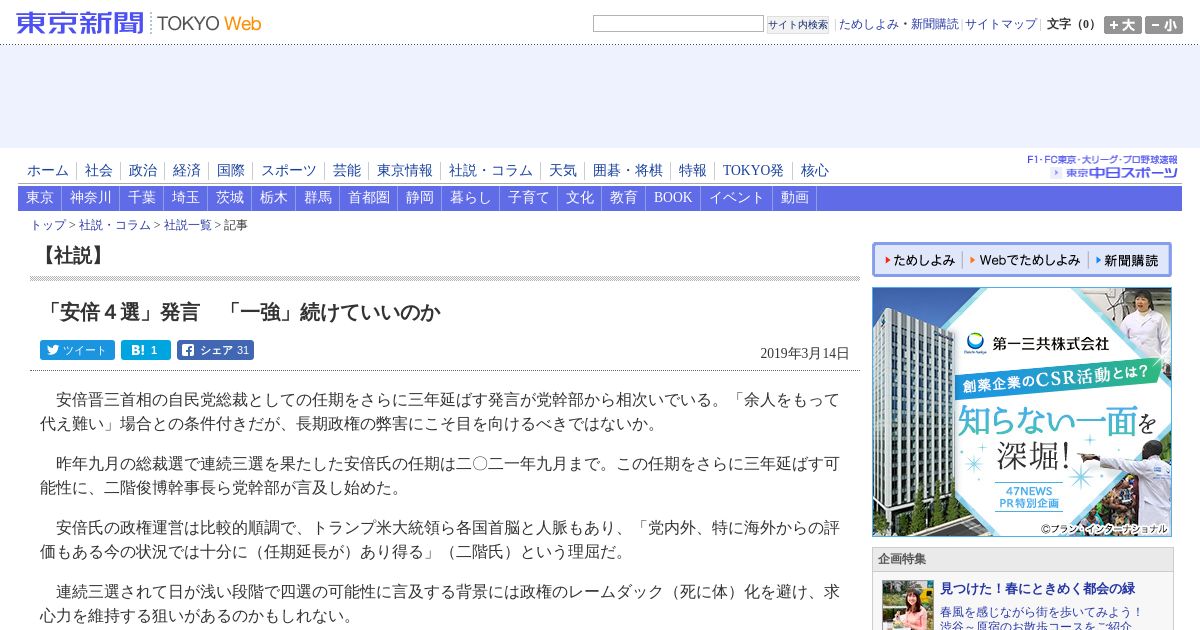Select the 神奈川 regional tab
Screen dimensions: 1200x630
(x=91, y=198)
